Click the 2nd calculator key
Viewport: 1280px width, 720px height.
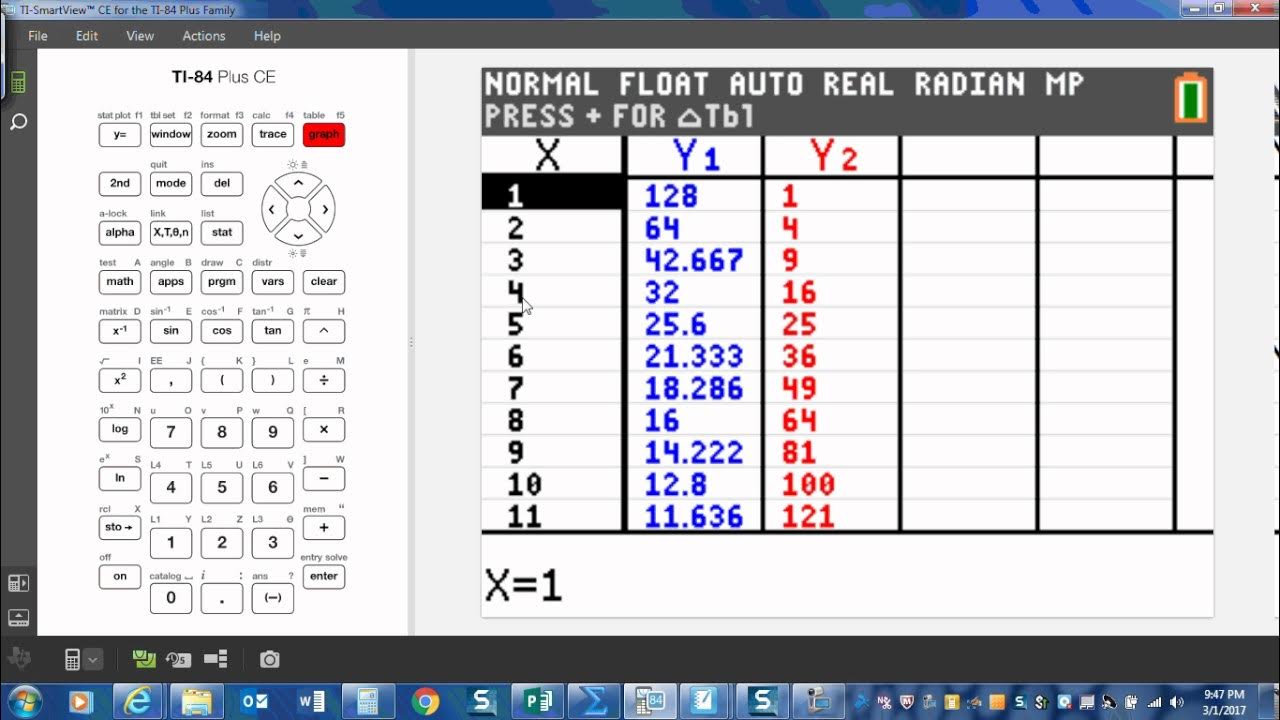[x=120, y=183]
